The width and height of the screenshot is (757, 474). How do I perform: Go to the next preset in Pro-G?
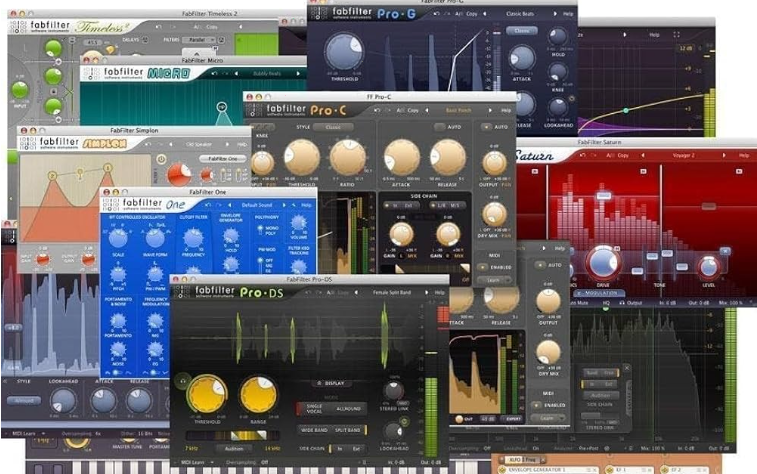(555, 14)
